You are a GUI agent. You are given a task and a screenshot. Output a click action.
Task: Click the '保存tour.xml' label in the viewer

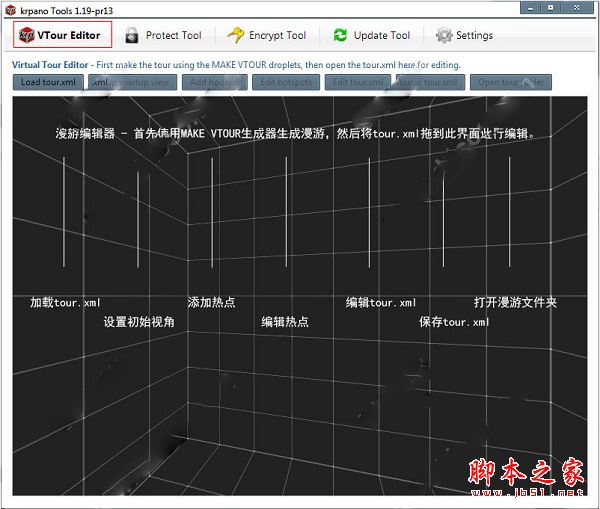click(454, 322)
